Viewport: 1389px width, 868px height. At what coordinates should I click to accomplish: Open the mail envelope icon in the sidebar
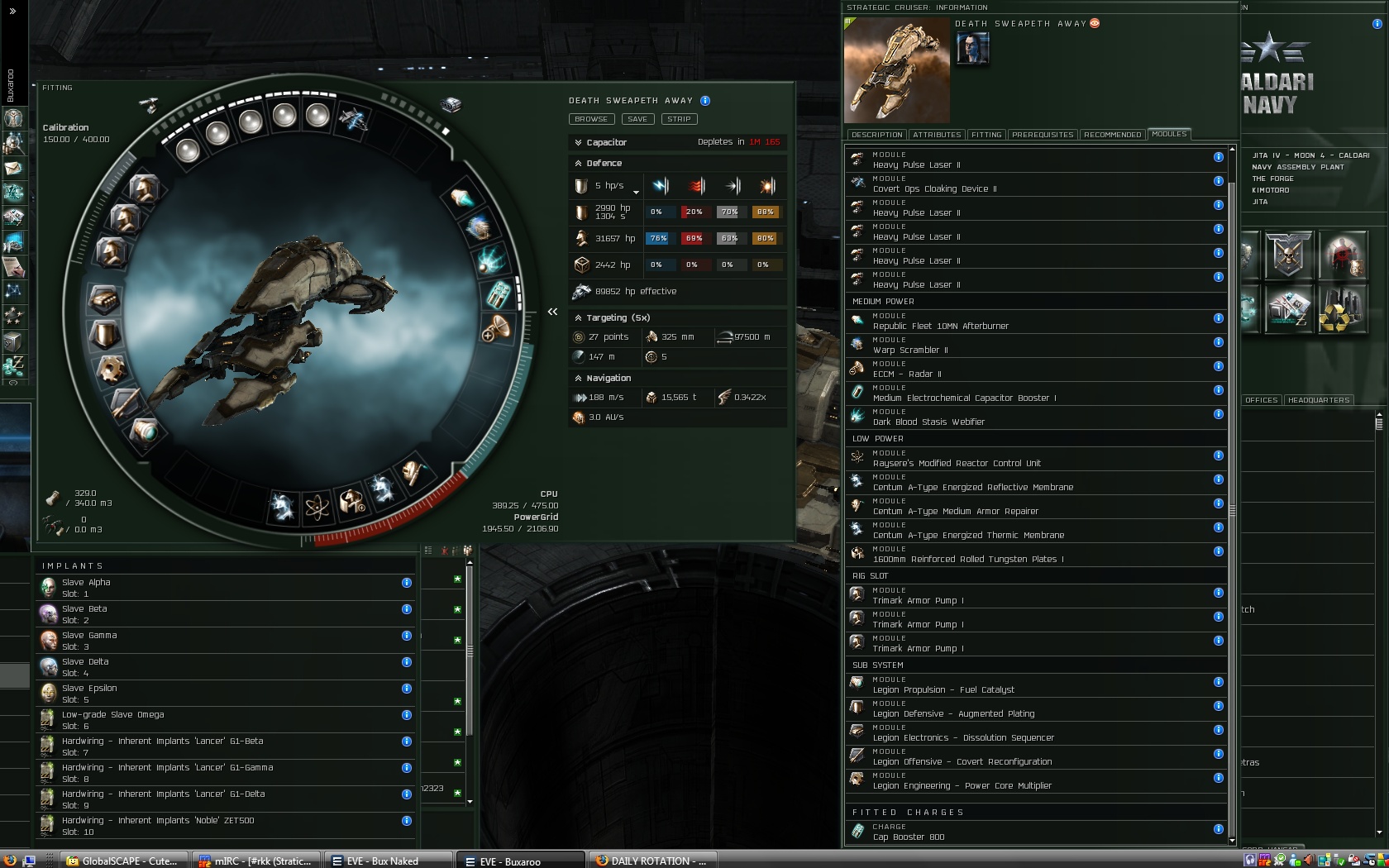coord(13,168)
